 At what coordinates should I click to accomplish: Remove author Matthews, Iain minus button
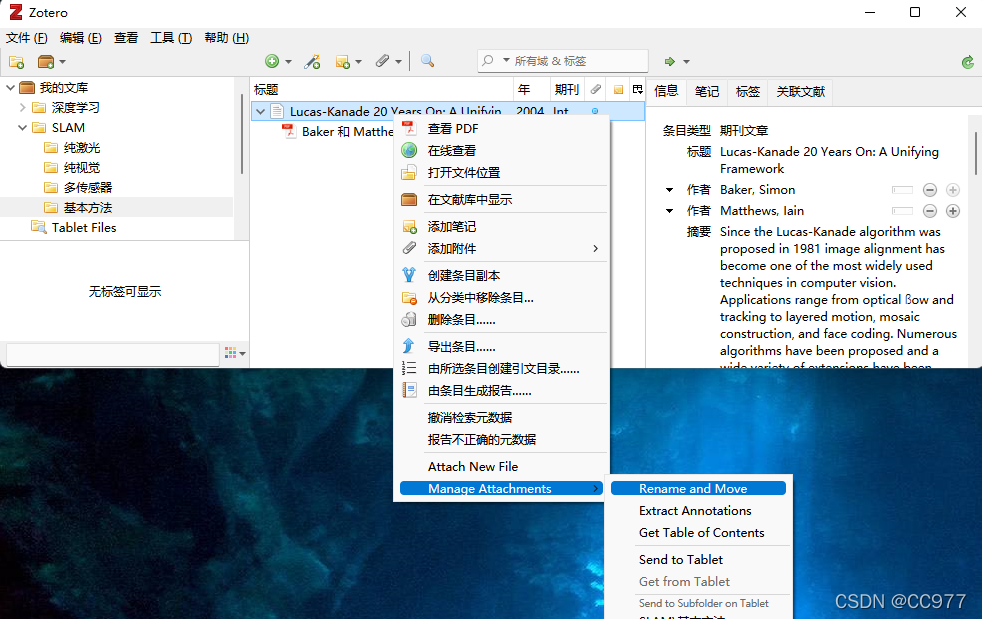[x=930, y=211]
